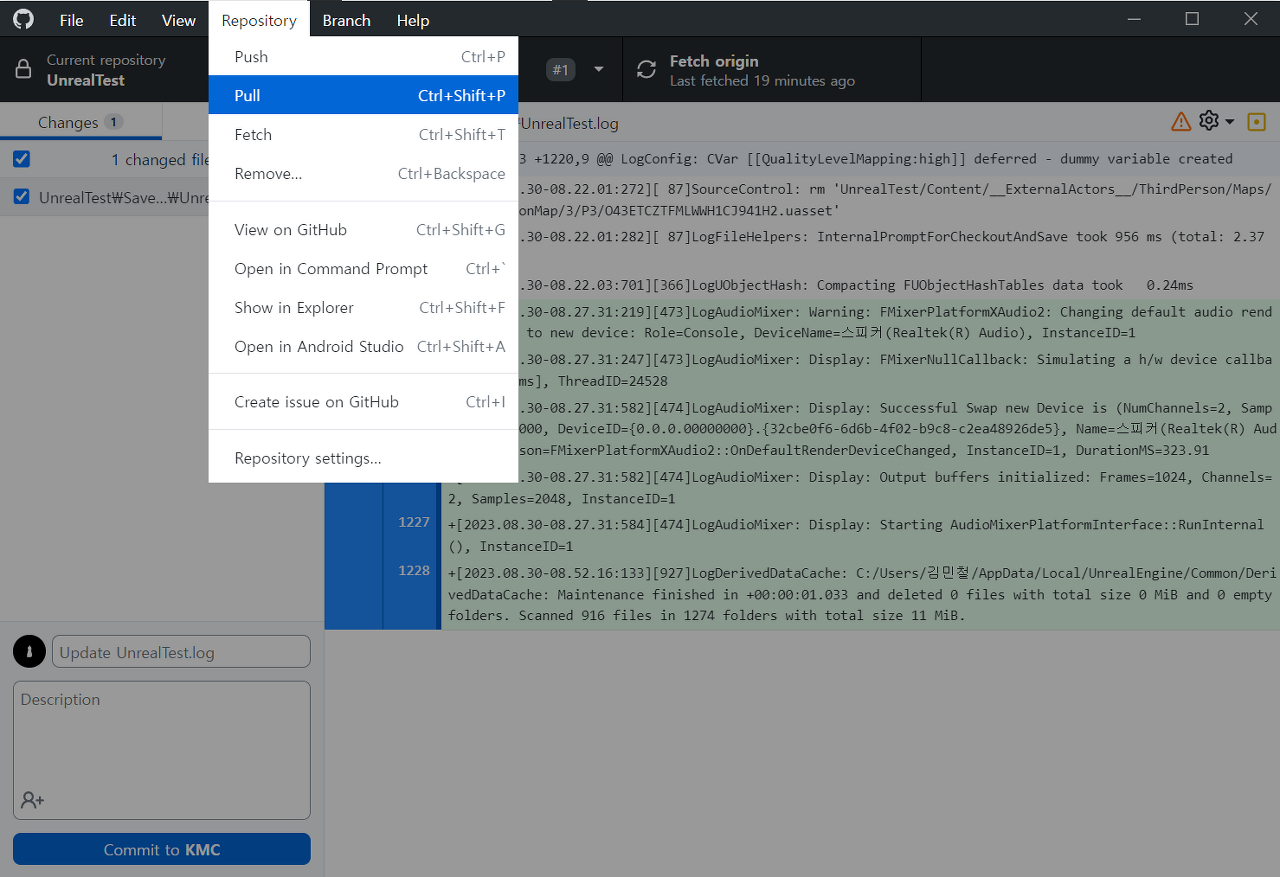The image size is (1280, 877).
Task: Toggle the select-all changed files checkbox
Action: click(x=21, y=159)
